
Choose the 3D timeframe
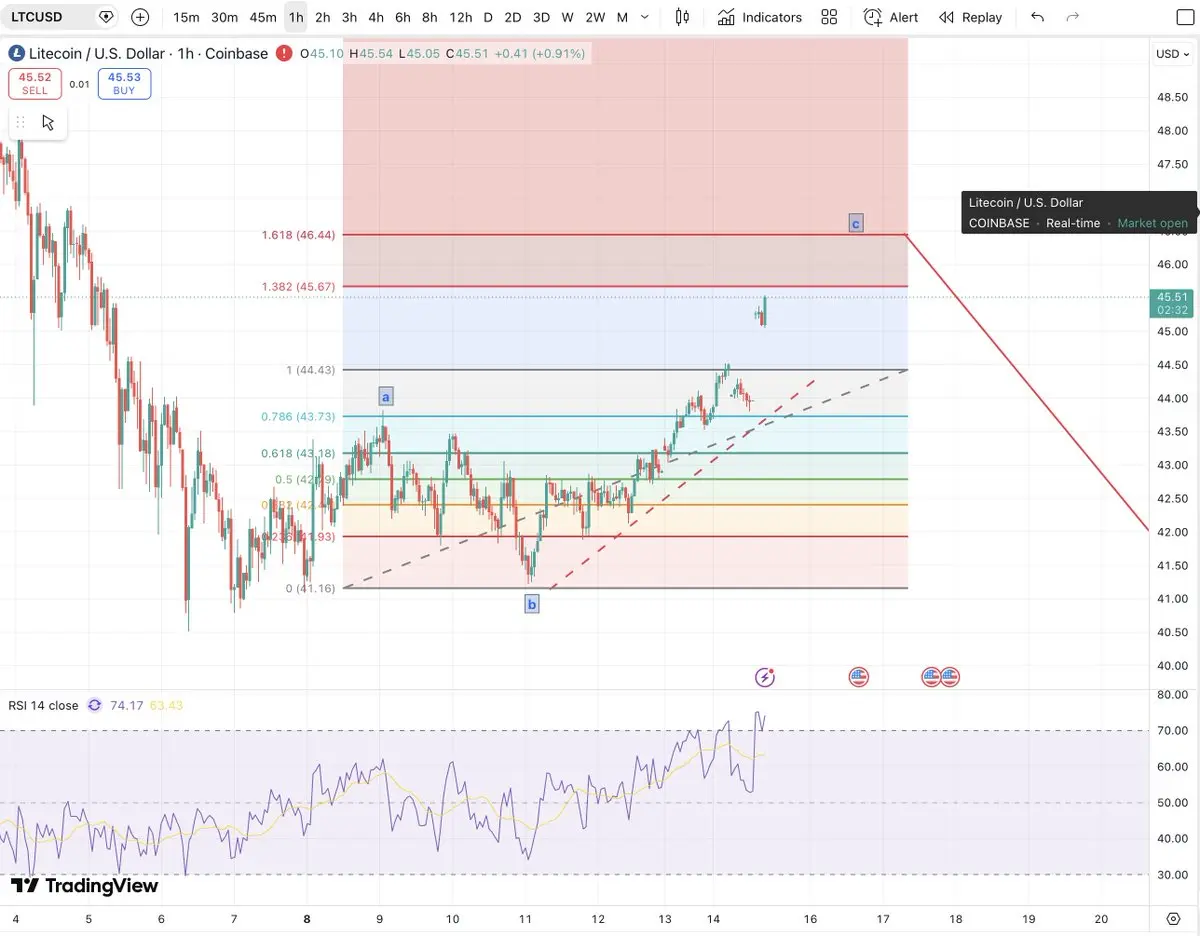coord(541,17)
